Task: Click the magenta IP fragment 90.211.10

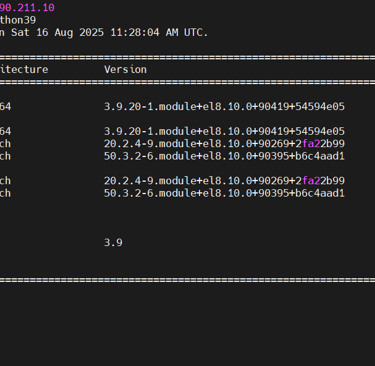Action: click(x=27, y=7)
